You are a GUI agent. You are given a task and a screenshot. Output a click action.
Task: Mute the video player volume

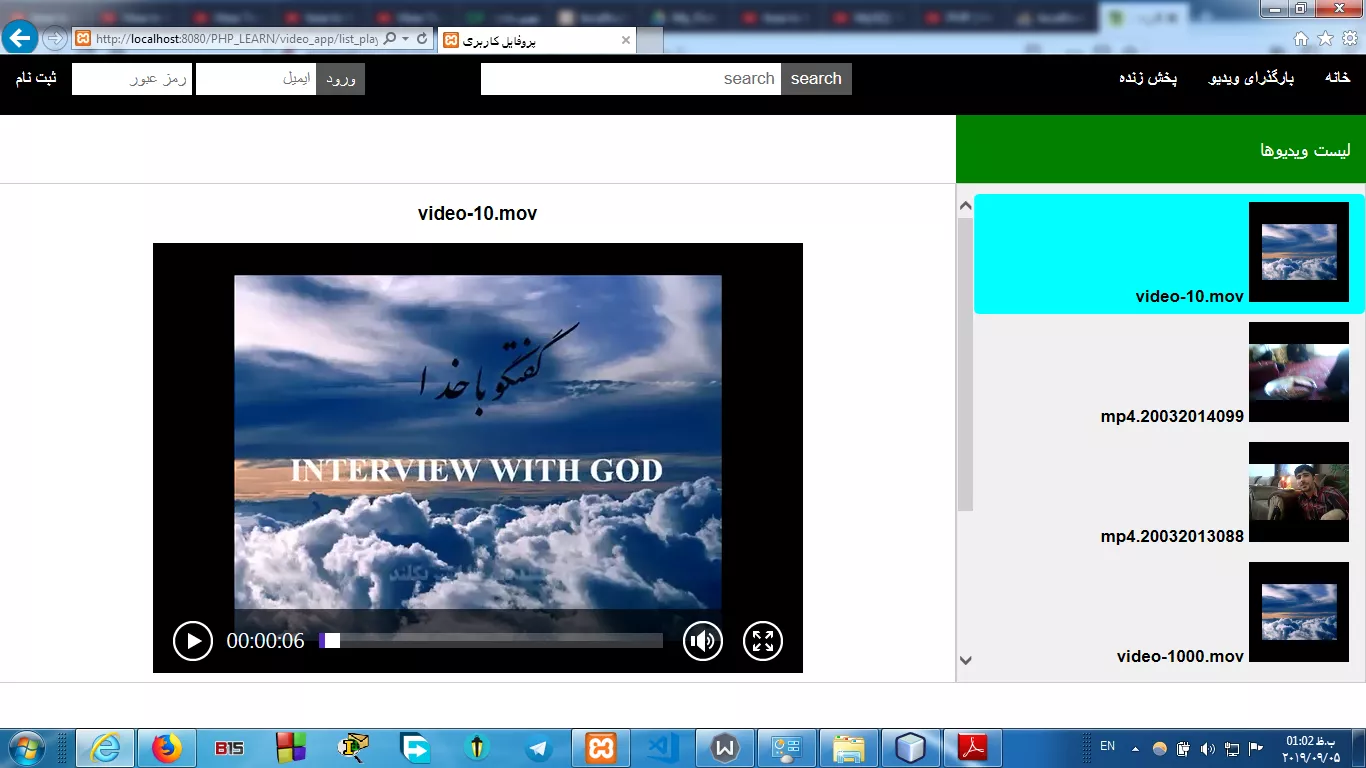click(703, 641)
